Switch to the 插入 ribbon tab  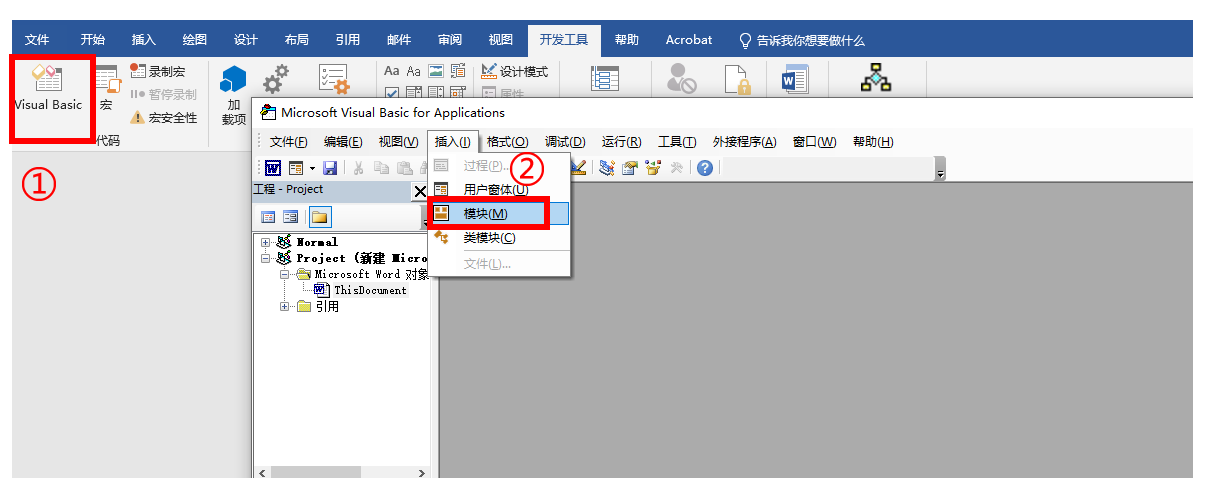[x=144, y=40]
